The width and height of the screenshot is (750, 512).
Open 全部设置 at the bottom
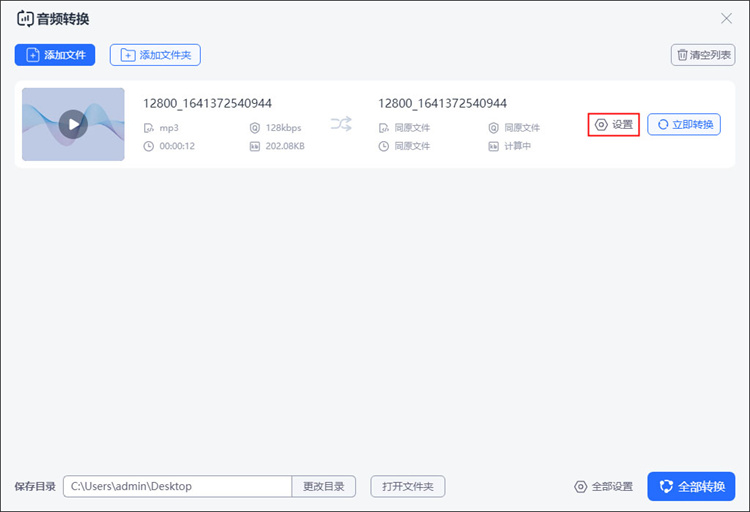[x=604, y=487]
